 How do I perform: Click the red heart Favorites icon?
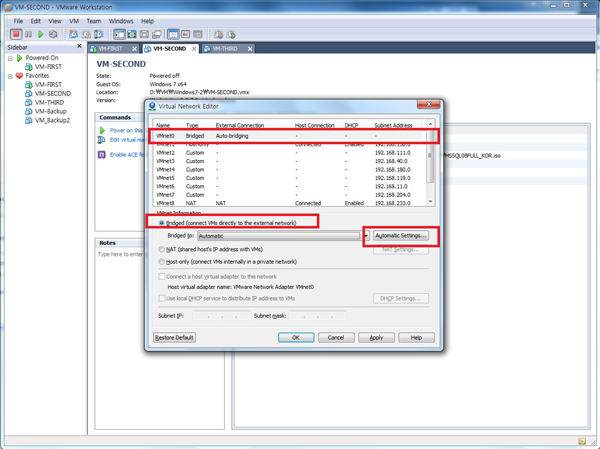coord(19,76)
